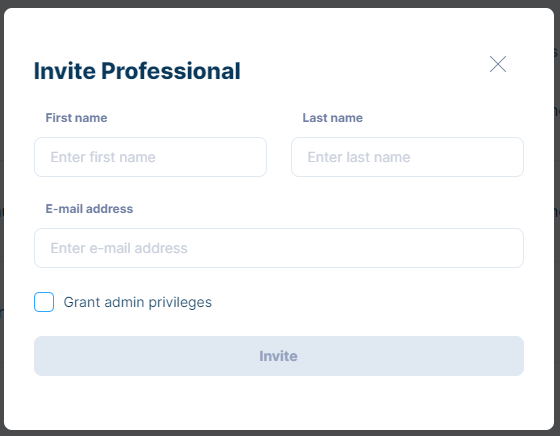This screenshot has height=436, width=560.
Task: Click dark overlay strip below the dialog
Action: click(280, 433)
